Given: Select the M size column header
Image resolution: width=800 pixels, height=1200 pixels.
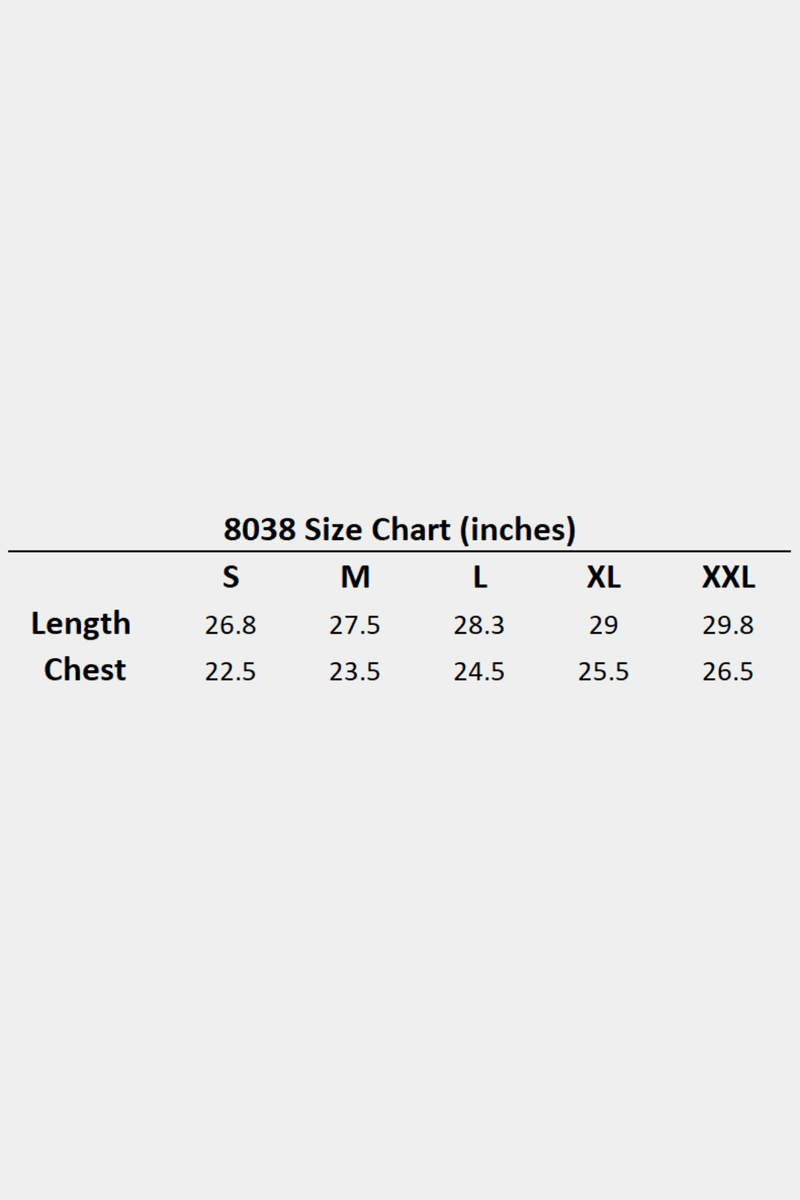Looking at the screenshot, I should [355, 577].
